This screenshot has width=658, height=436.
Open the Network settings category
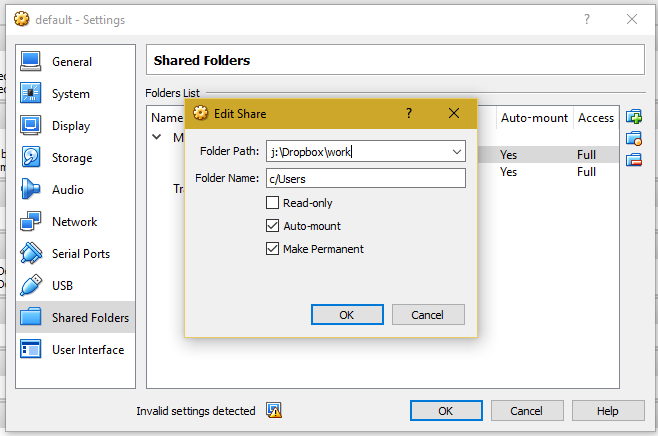click(x=74, y=222)
